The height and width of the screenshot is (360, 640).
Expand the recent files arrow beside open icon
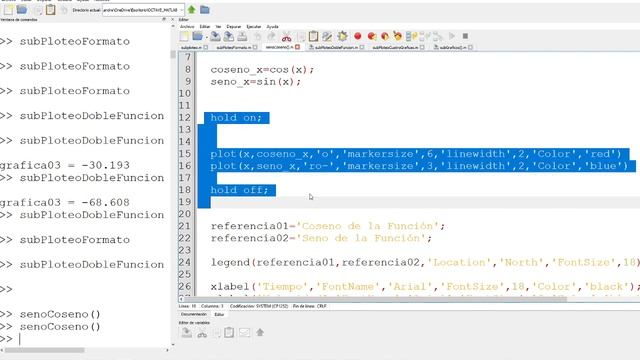[x=207, y=37]
